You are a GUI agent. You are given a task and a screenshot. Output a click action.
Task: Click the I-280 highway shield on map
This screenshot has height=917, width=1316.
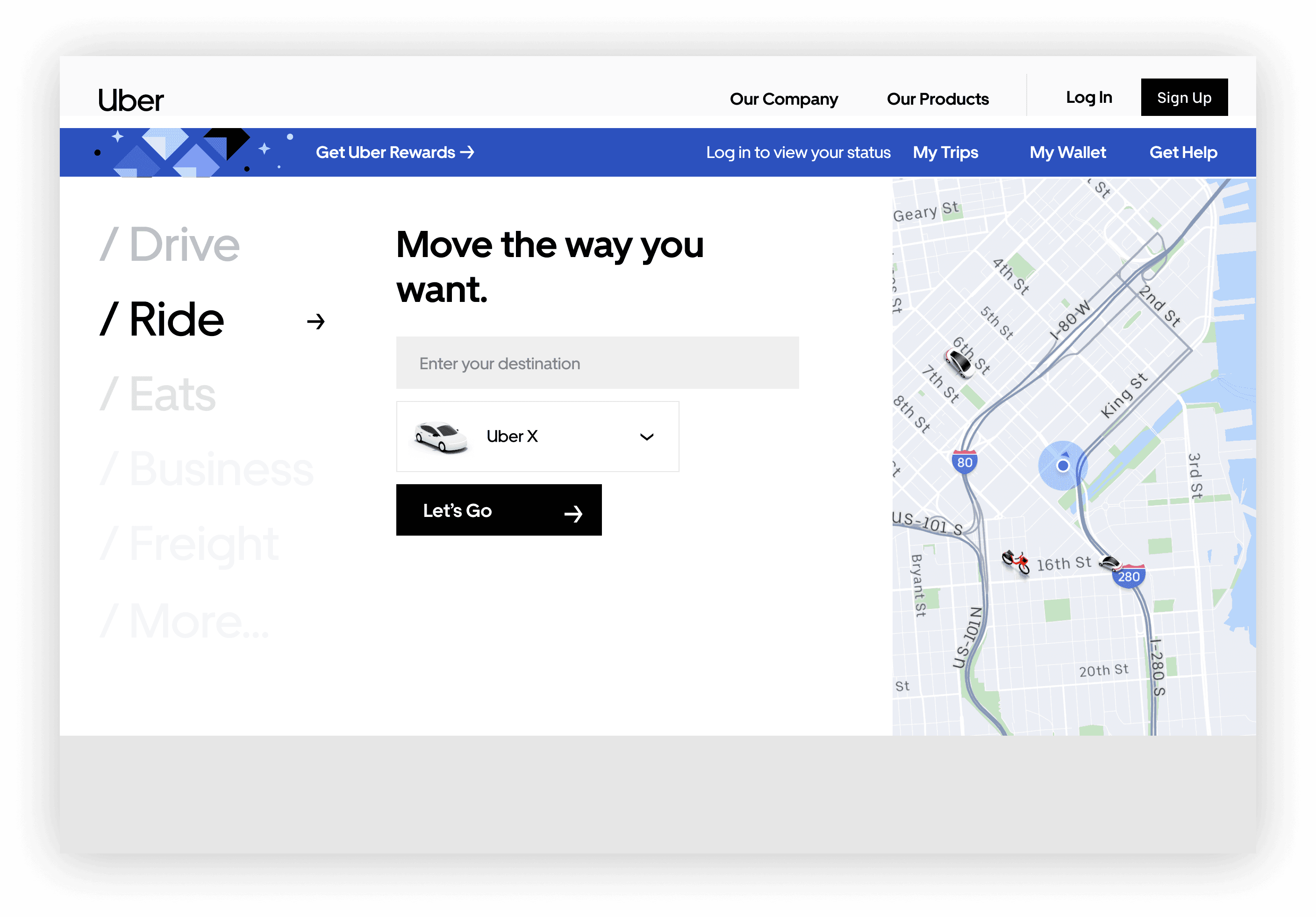[x=1129, y=576]
